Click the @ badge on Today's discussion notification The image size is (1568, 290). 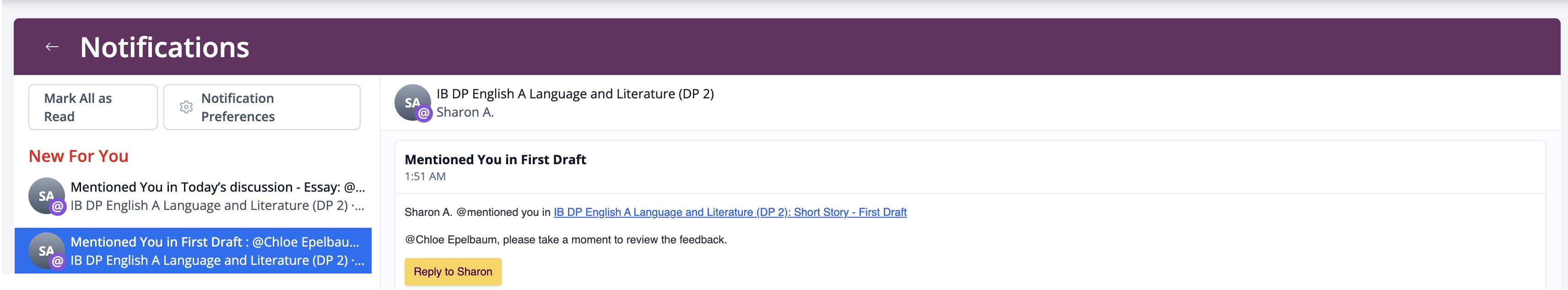point(58,207)
